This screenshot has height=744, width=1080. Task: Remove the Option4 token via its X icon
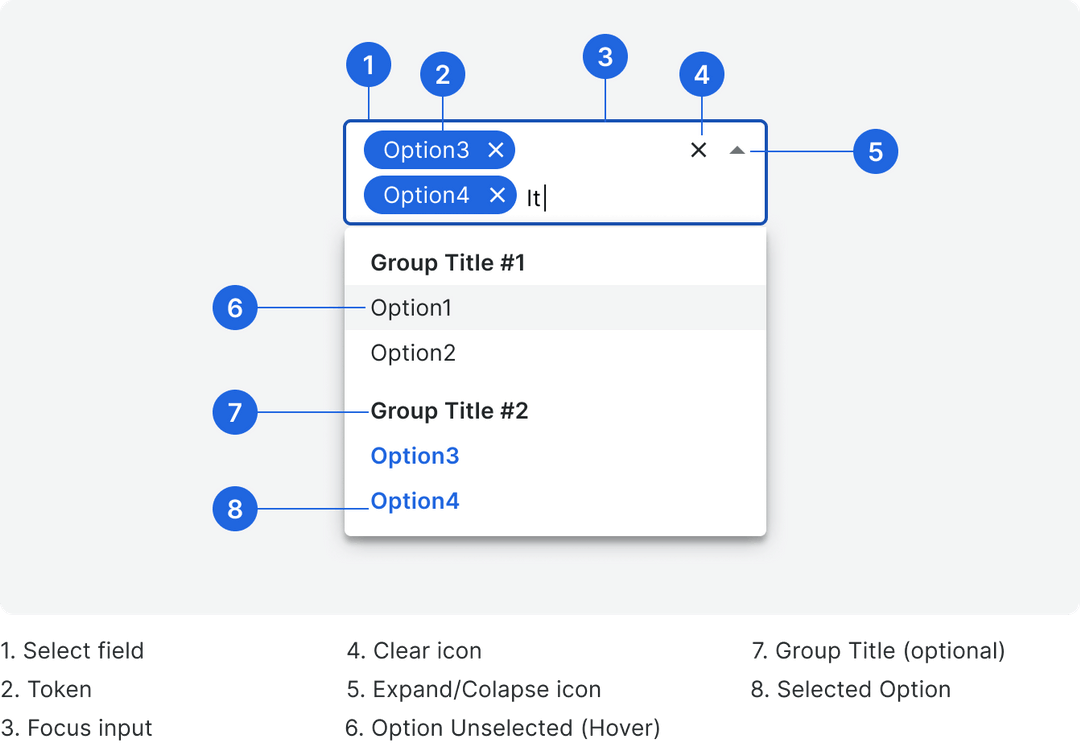click(497, 194)
